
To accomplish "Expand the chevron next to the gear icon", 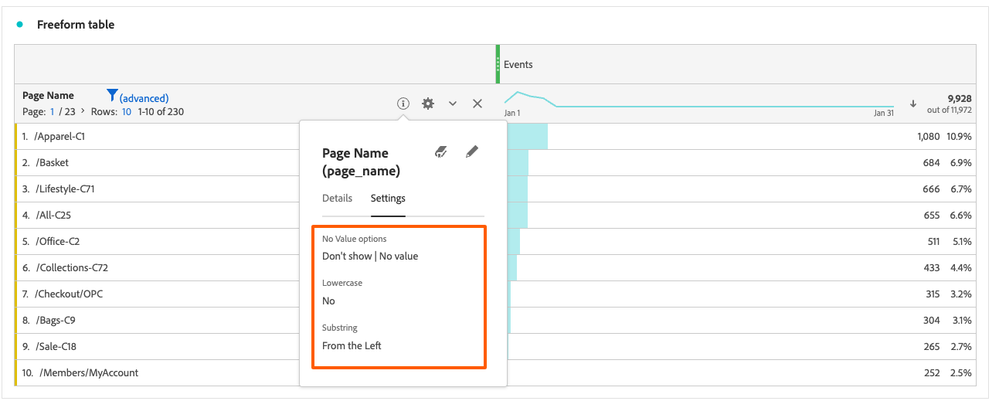I will coord(453,104).
